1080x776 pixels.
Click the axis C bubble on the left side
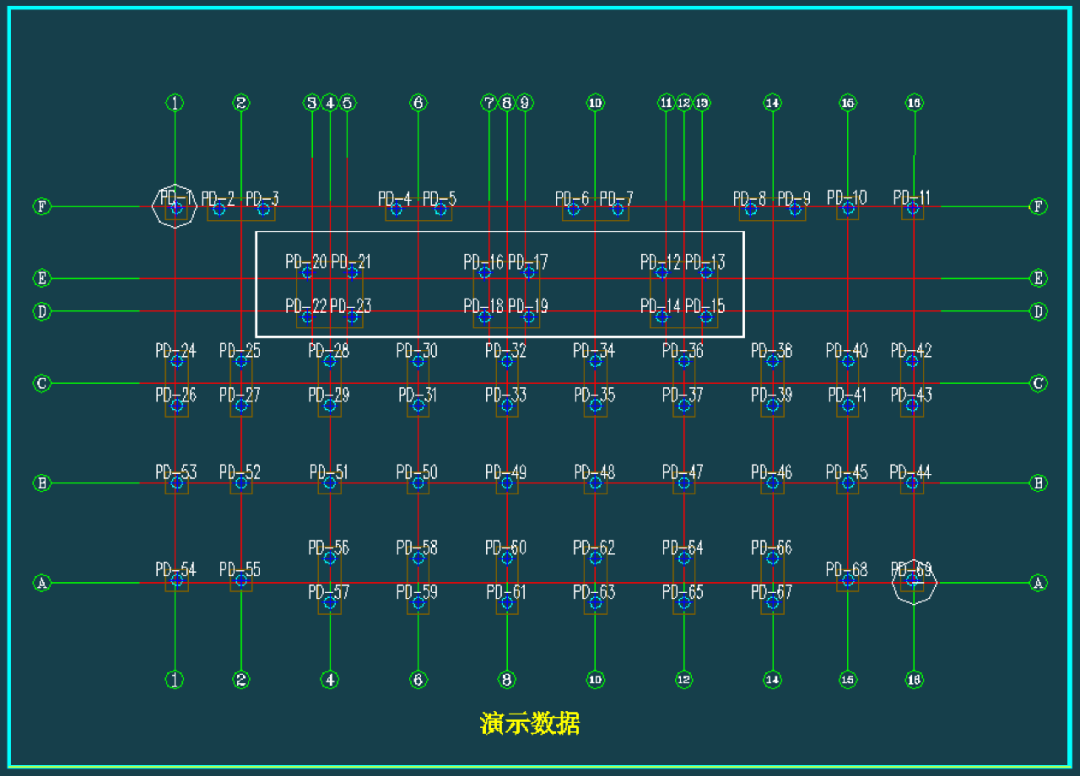[42, 383]
